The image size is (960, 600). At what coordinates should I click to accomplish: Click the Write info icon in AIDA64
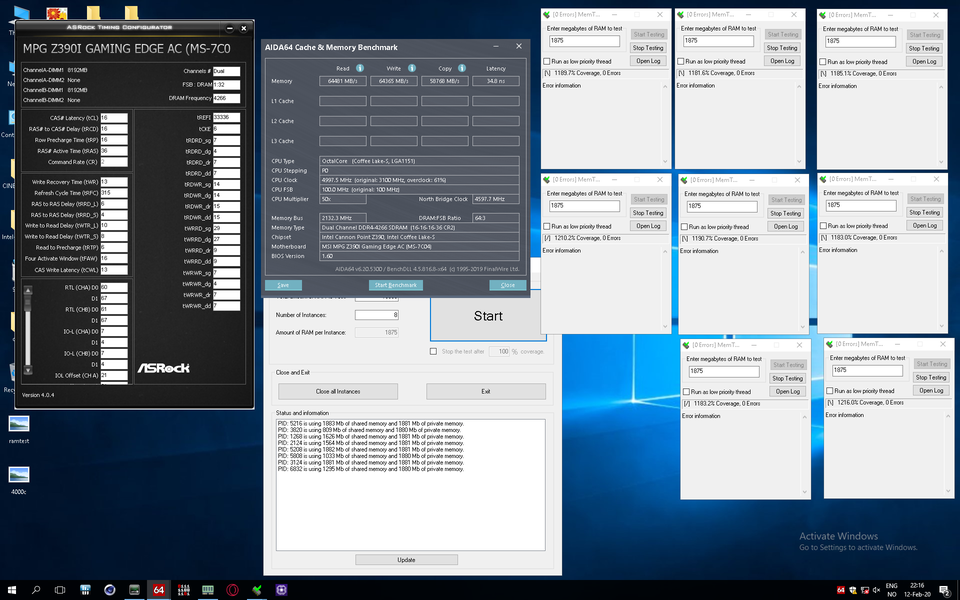[x=410, y=68]
